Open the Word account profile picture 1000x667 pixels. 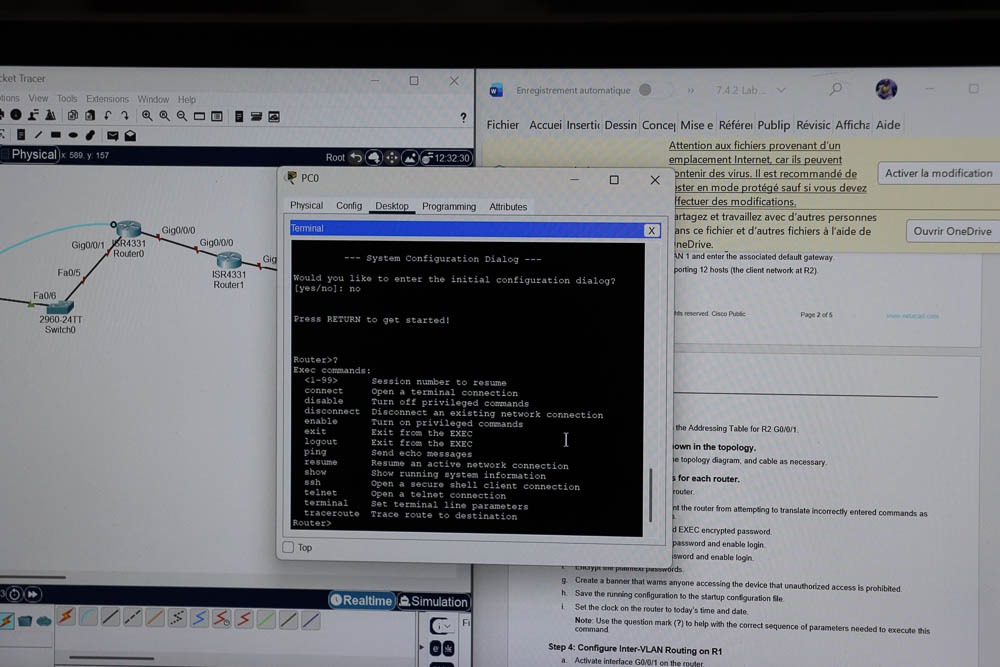pos(886,89)
